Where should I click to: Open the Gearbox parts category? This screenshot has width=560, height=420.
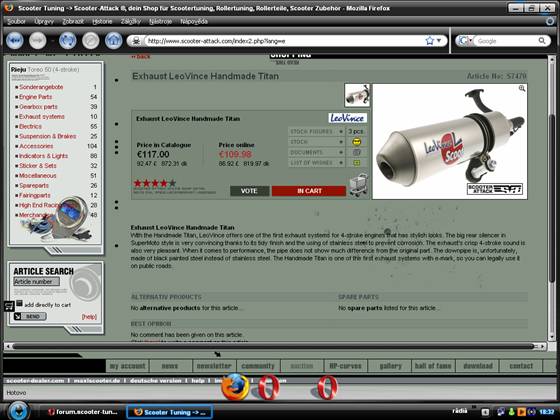tap(38, 107)
